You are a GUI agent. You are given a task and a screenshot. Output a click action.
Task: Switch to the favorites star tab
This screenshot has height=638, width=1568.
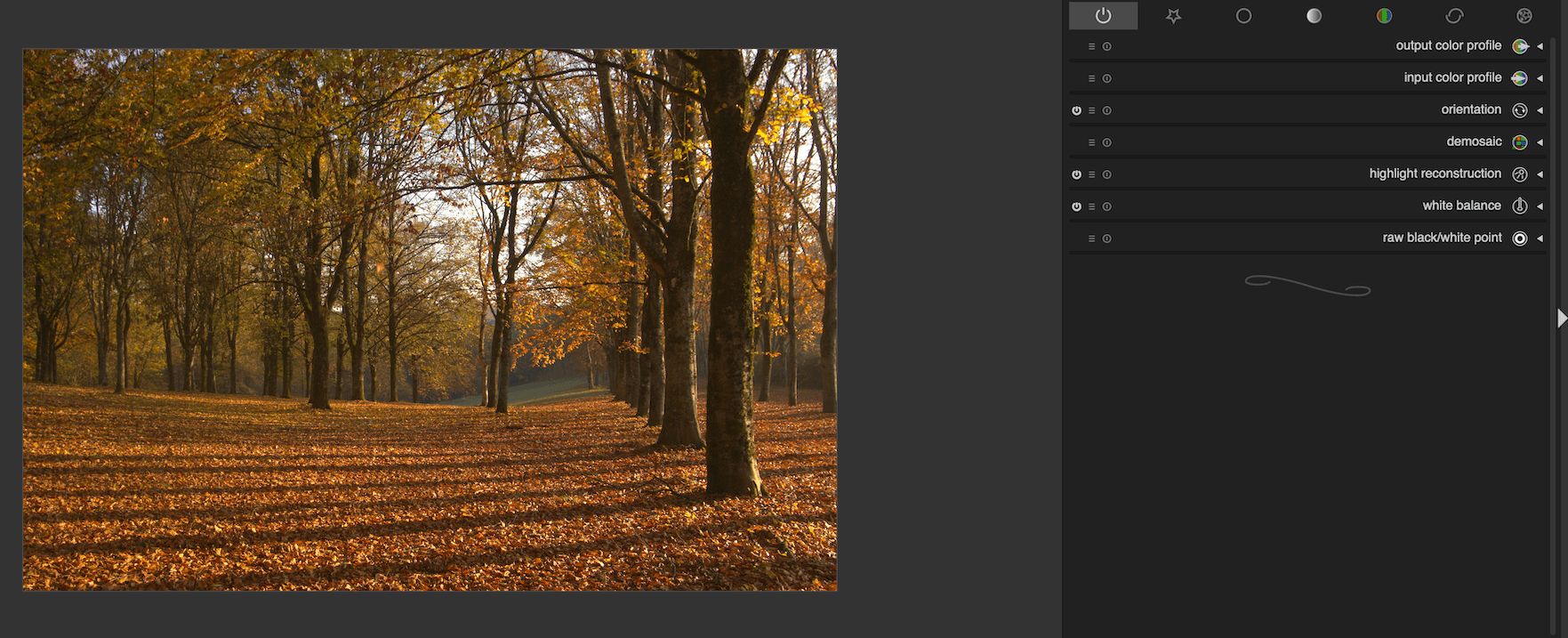click(1173, 16)
